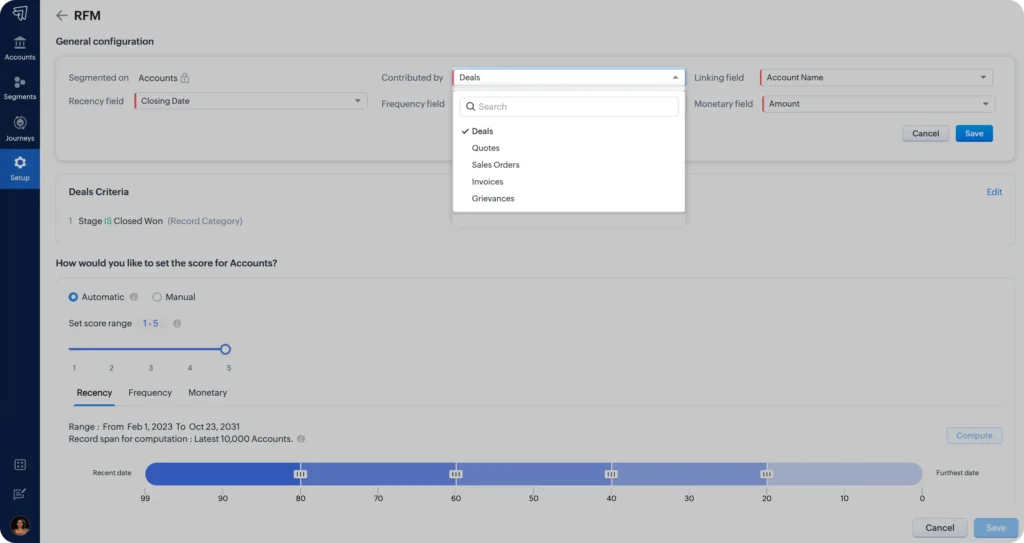Click the Furthest date label
Viewport: 1024px width, 543px height.
click(957, 473)
